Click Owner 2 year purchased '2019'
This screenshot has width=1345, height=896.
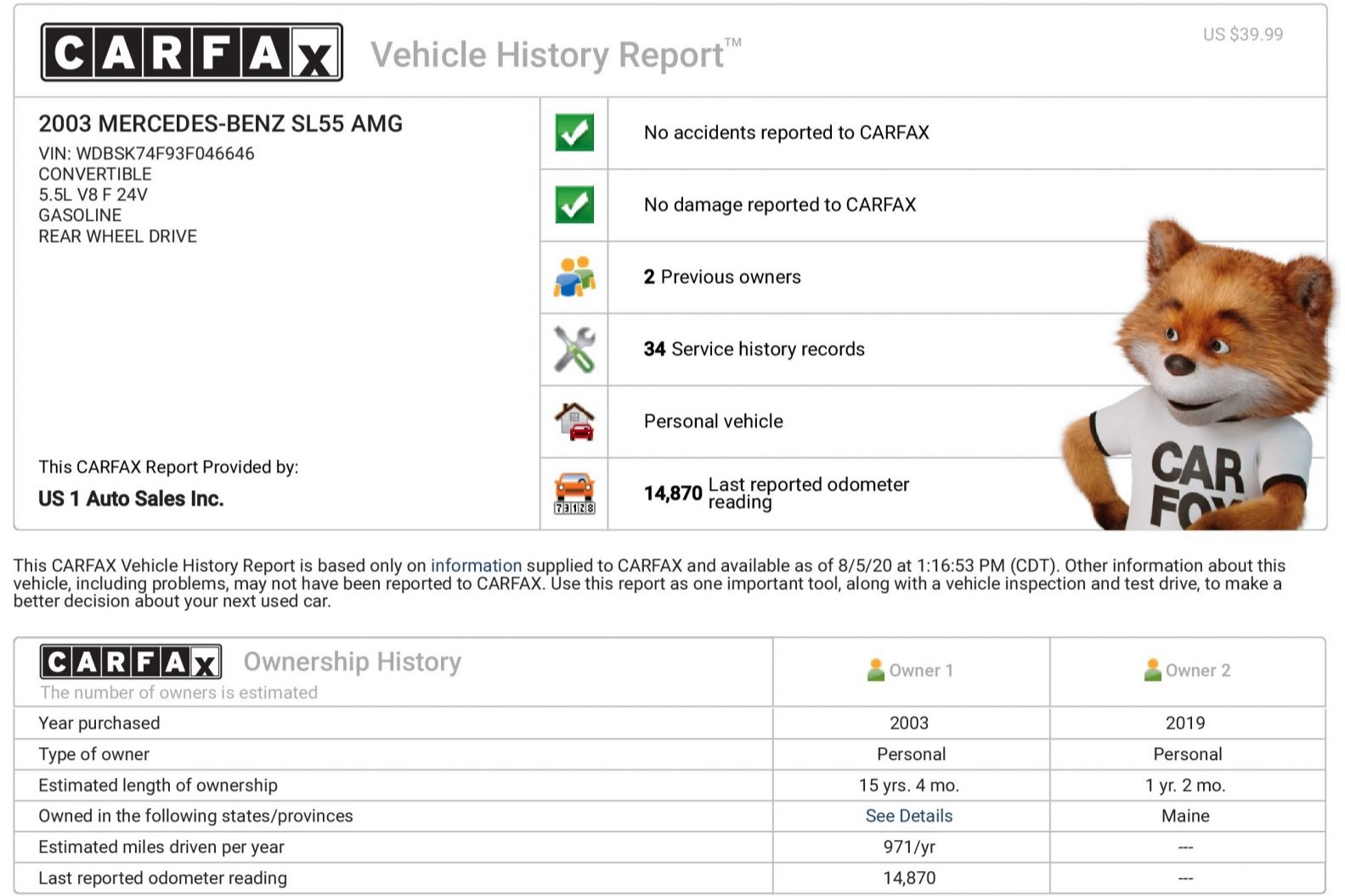tap(1185, 723)
